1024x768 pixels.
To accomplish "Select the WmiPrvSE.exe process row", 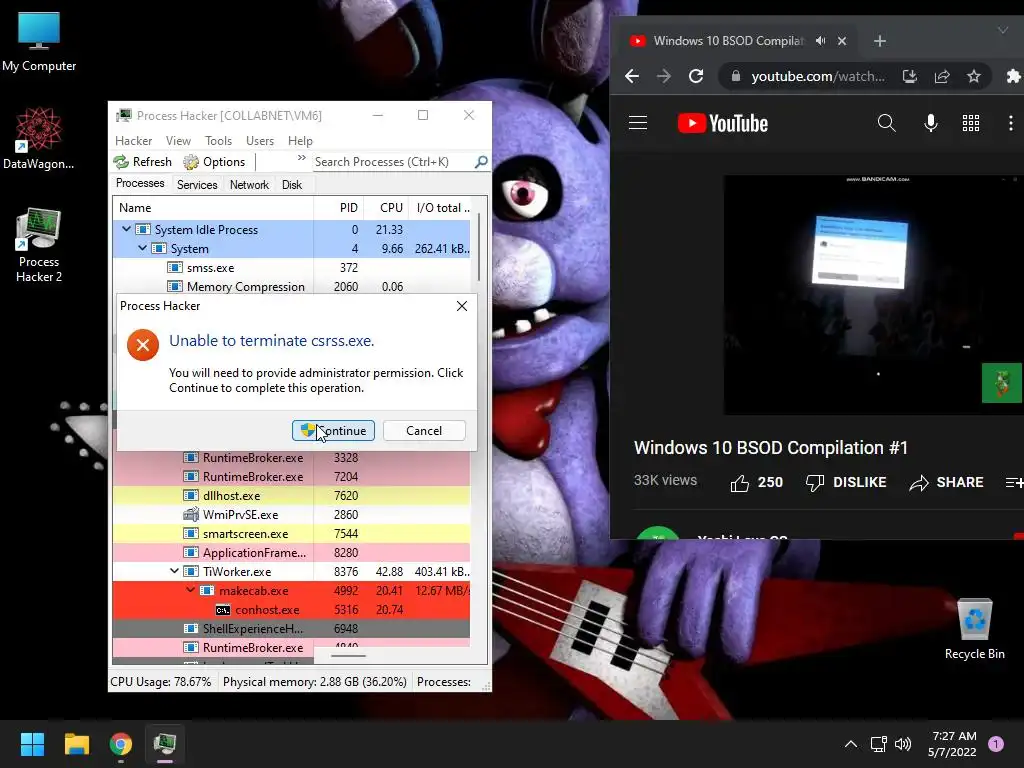I will click(x=291, y=515).
